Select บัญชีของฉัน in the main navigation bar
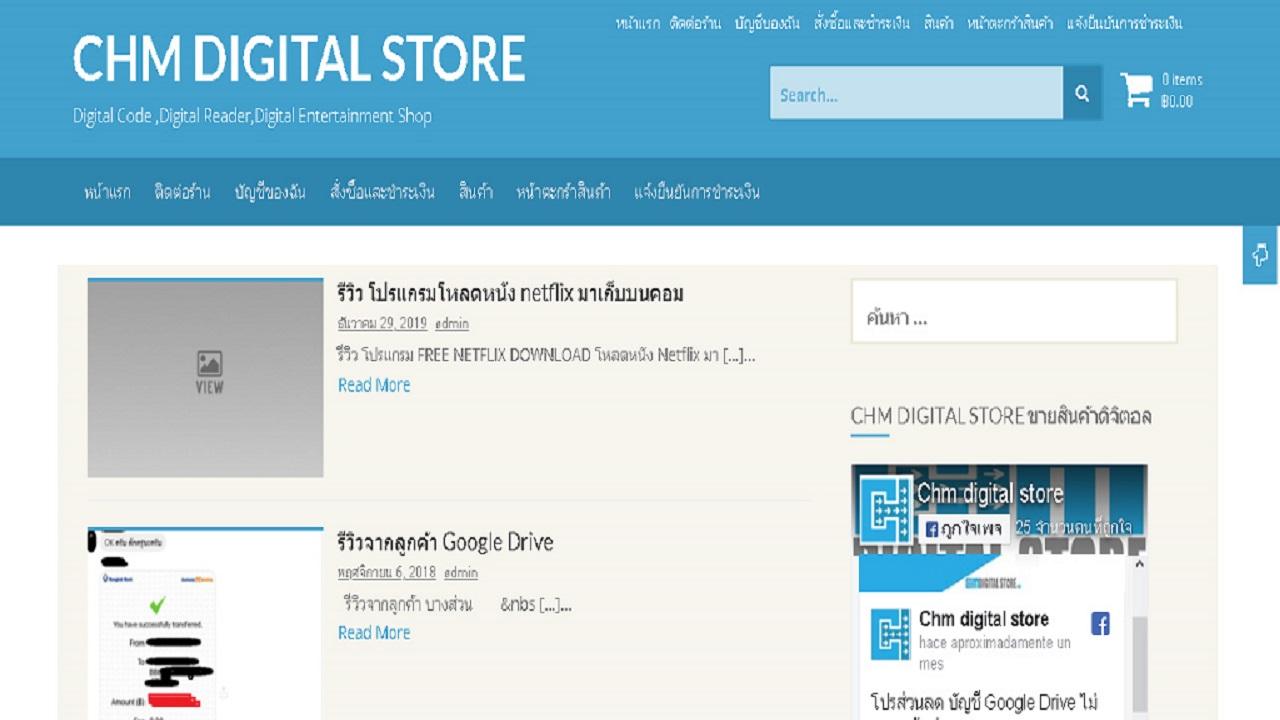Viewport: 1280px width, 720px height. 270,192
